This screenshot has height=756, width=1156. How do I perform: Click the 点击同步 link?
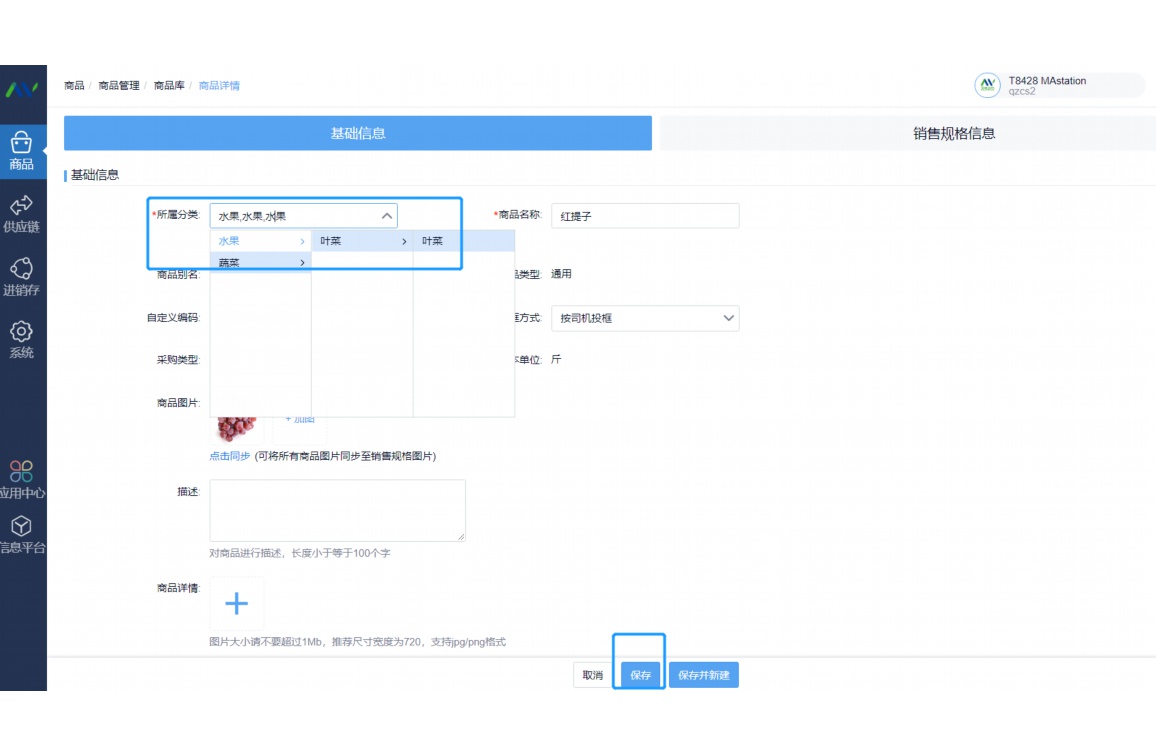(x=230, y=456)
